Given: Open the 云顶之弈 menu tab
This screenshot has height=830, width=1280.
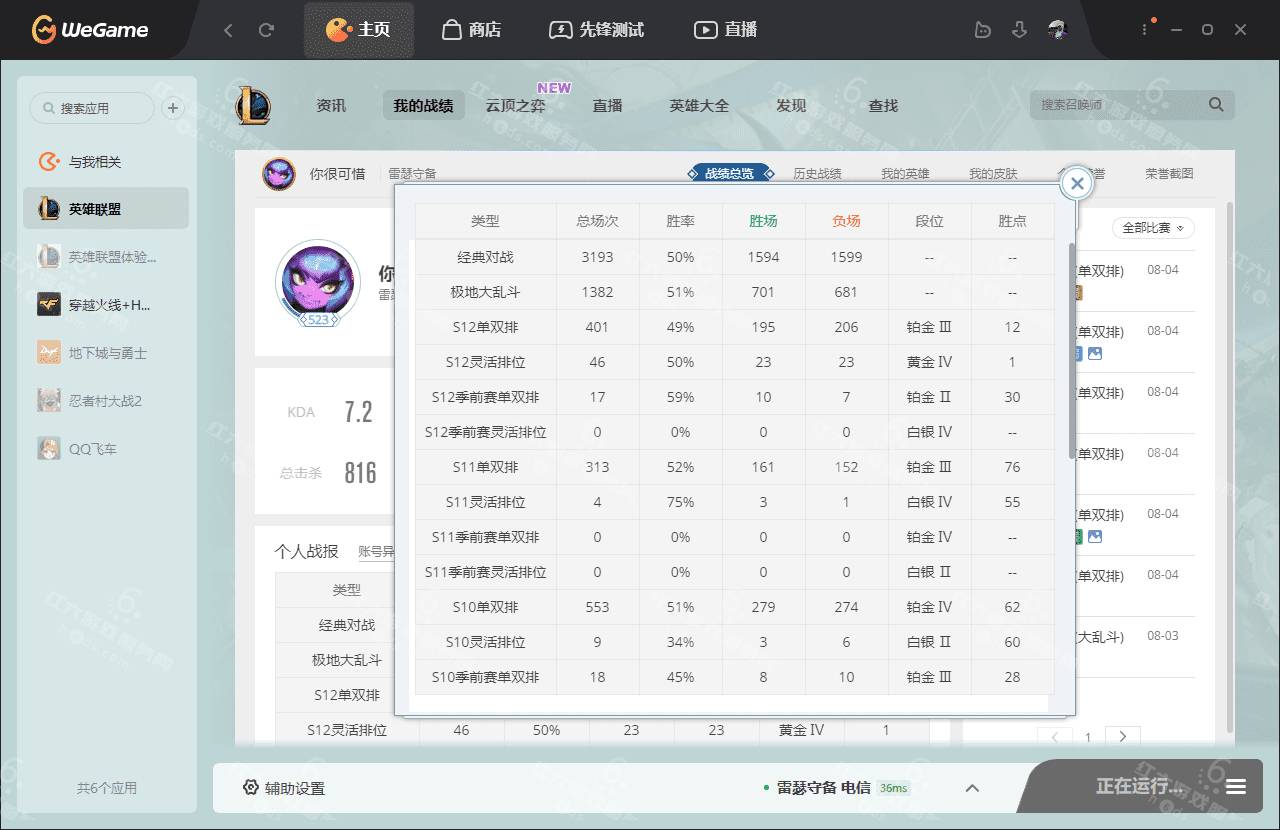Looking at the screenshot, I should 515,105.
